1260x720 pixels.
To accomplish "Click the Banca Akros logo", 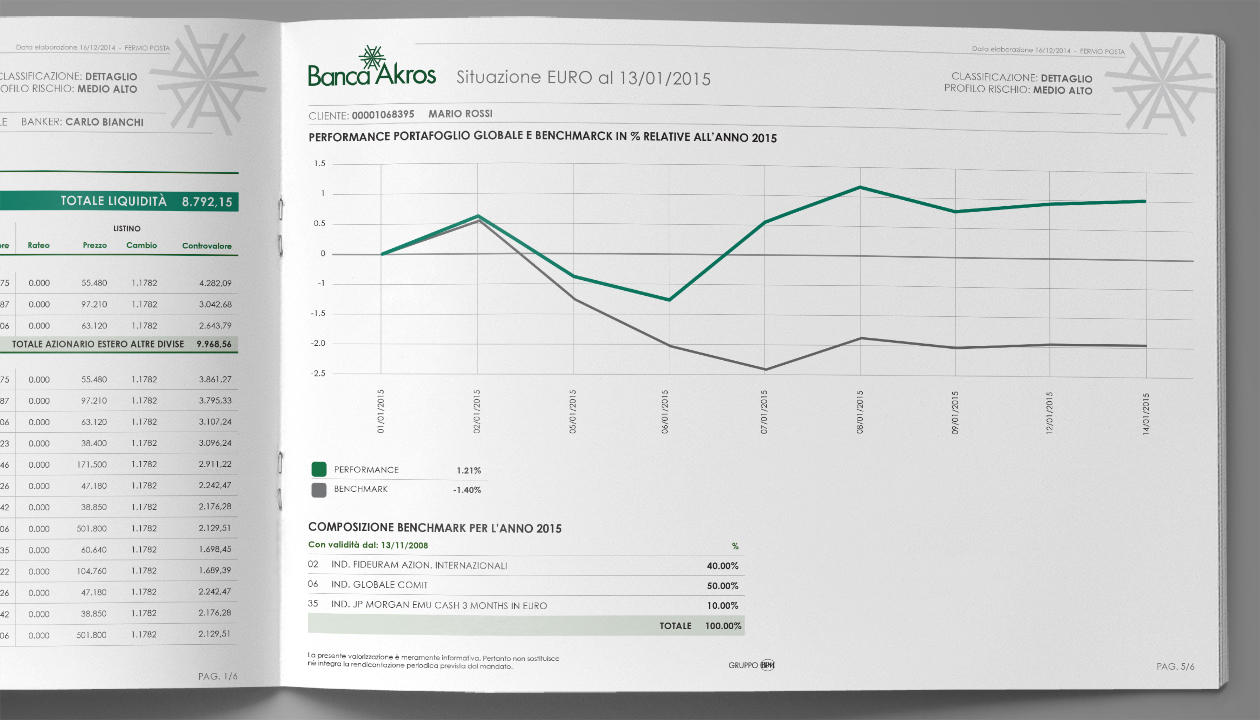I will (x=372, y=67).
